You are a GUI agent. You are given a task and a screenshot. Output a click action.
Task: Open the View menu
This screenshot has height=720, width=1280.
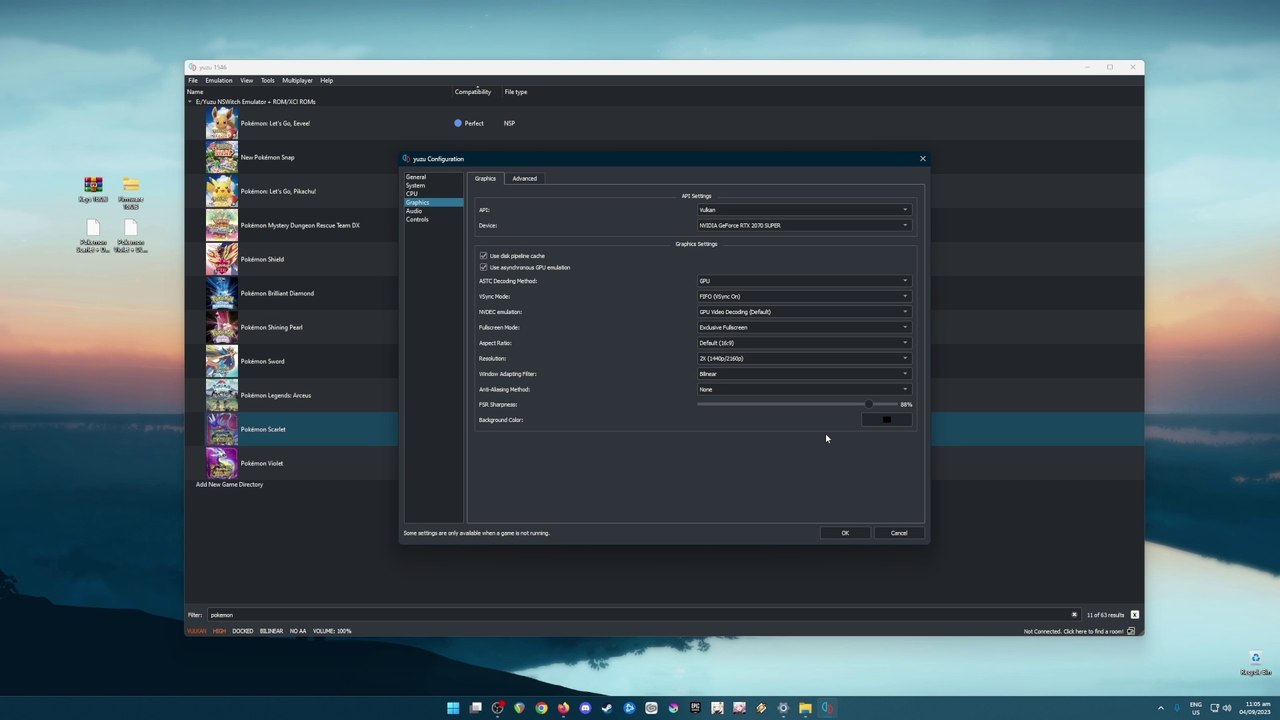pyautogui.click(x=246, y=80)
